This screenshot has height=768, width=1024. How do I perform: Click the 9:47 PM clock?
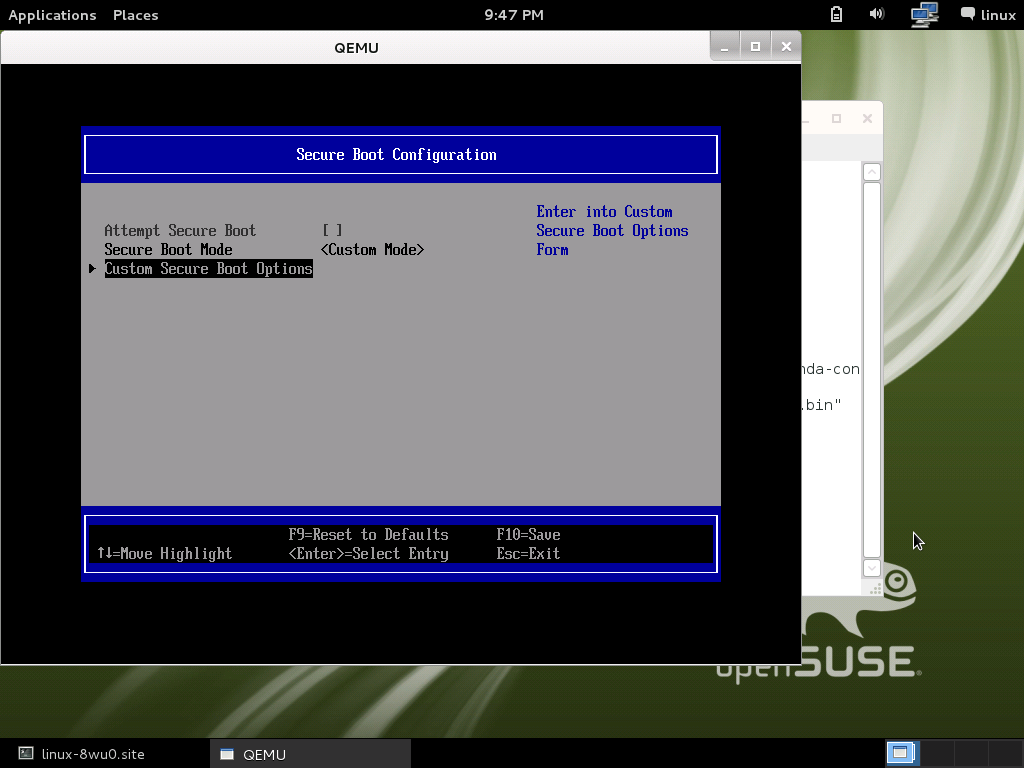(x=513, y=15)
